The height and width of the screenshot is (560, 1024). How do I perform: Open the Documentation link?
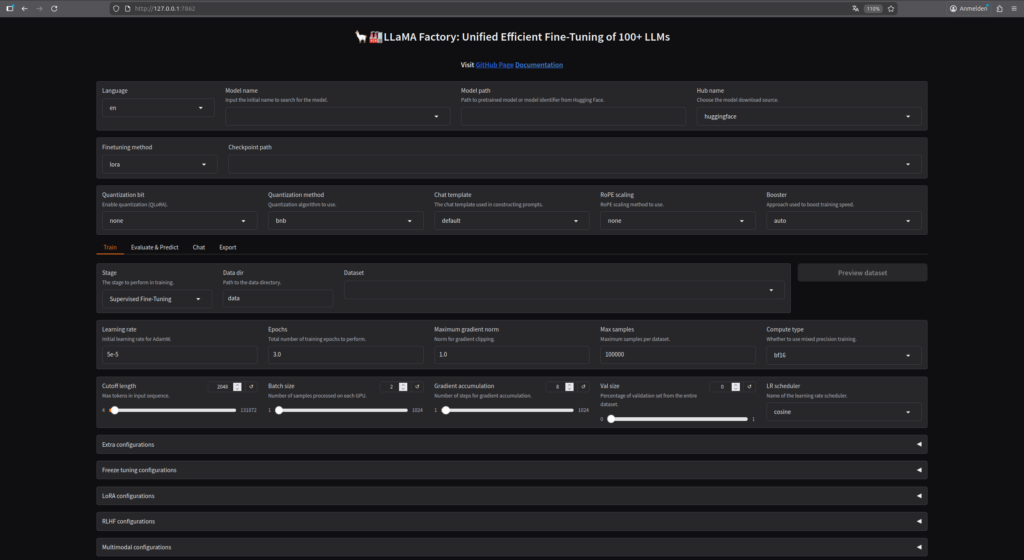(x=538, y=65)
